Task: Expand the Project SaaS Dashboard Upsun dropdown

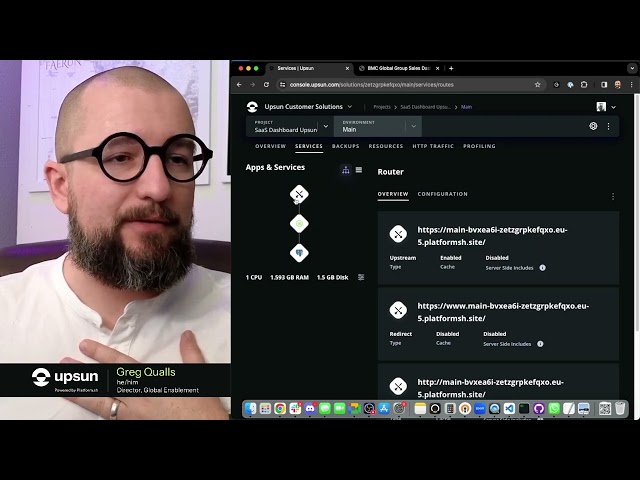Action: (x=326, y=126)
